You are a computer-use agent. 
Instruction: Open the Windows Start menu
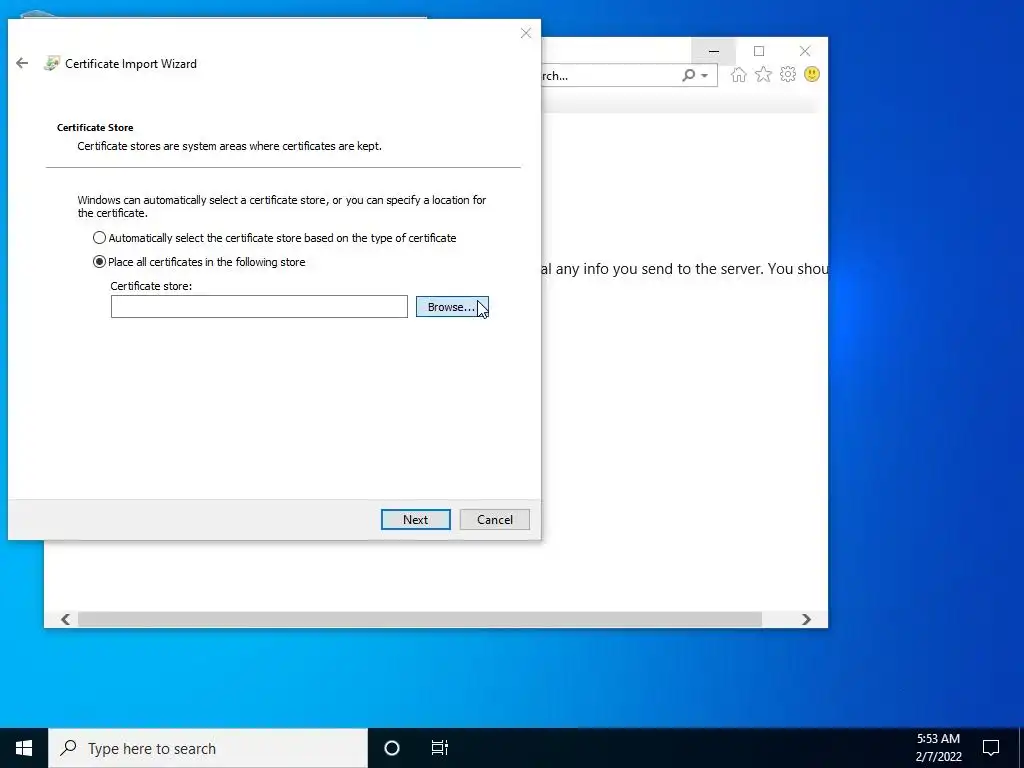coord(24,748)
